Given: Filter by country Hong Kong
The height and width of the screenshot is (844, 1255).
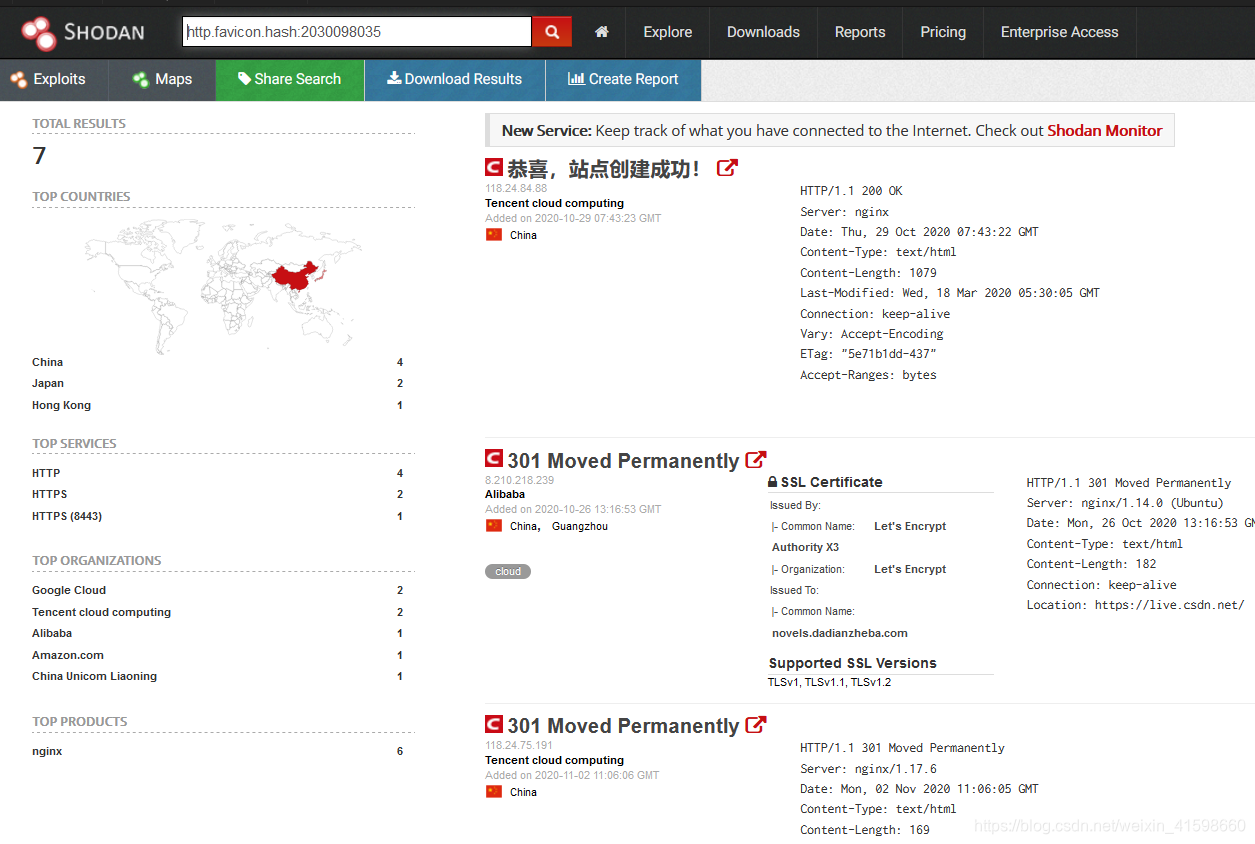Looking at the screenshot, I should point(61,405).
